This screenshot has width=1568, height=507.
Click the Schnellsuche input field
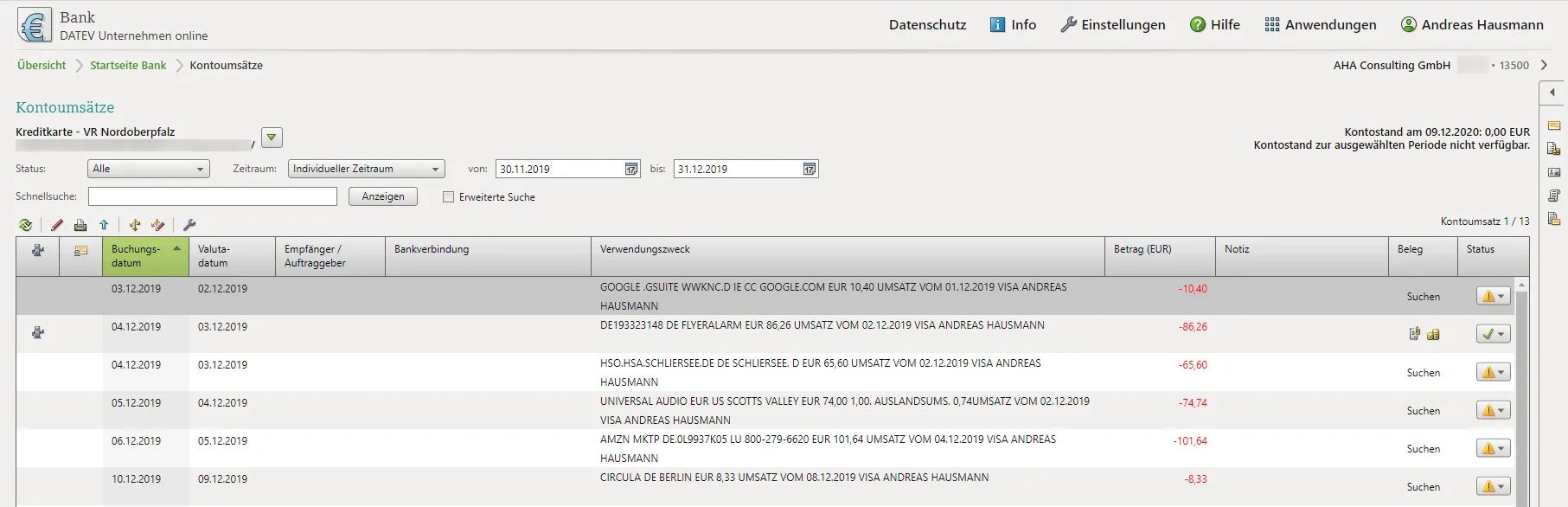point(213,196)
